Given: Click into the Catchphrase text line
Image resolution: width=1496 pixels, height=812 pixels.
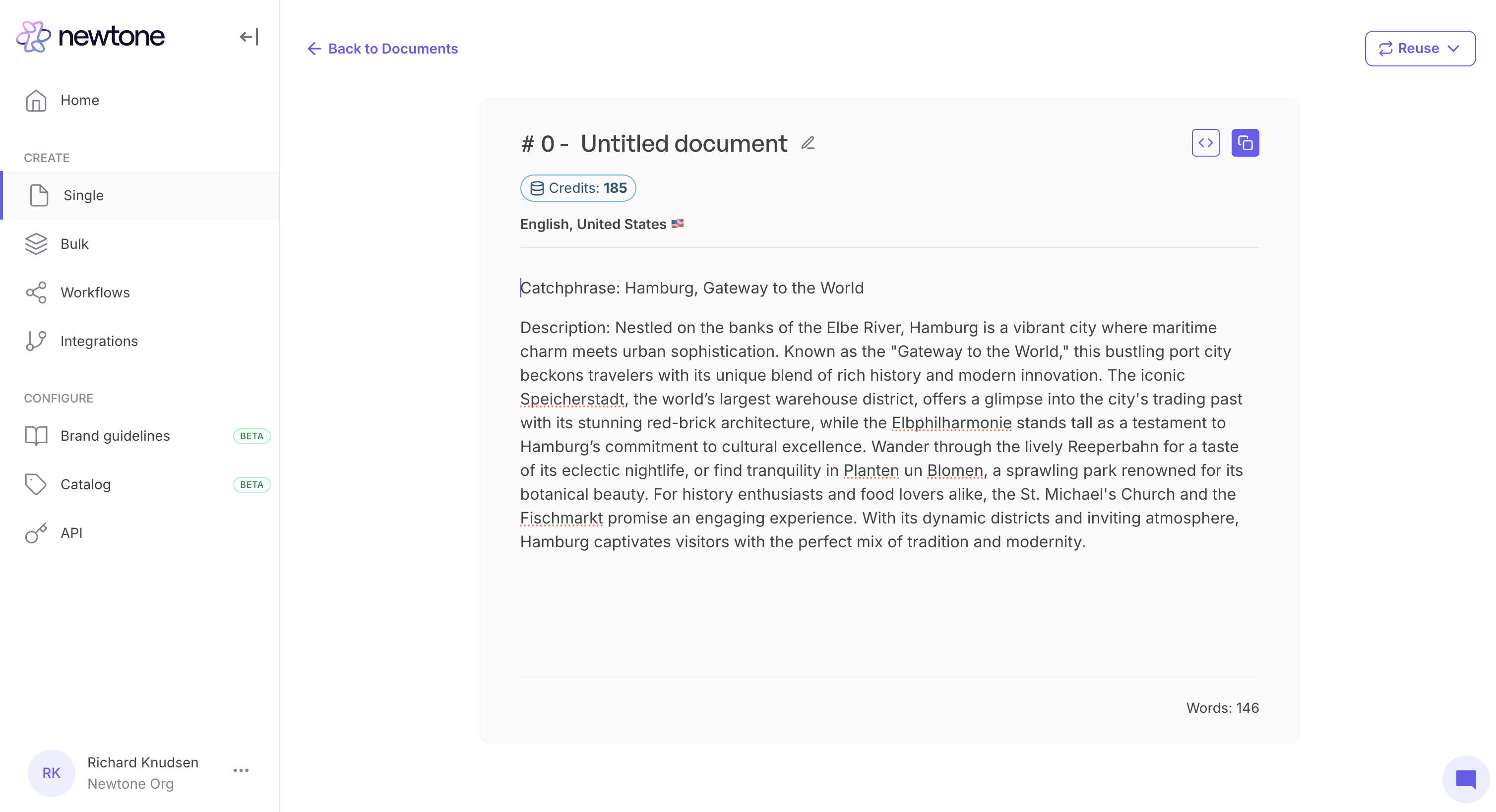Looking at the screenshot, I should pyautogui.click(x=691, y=288).
